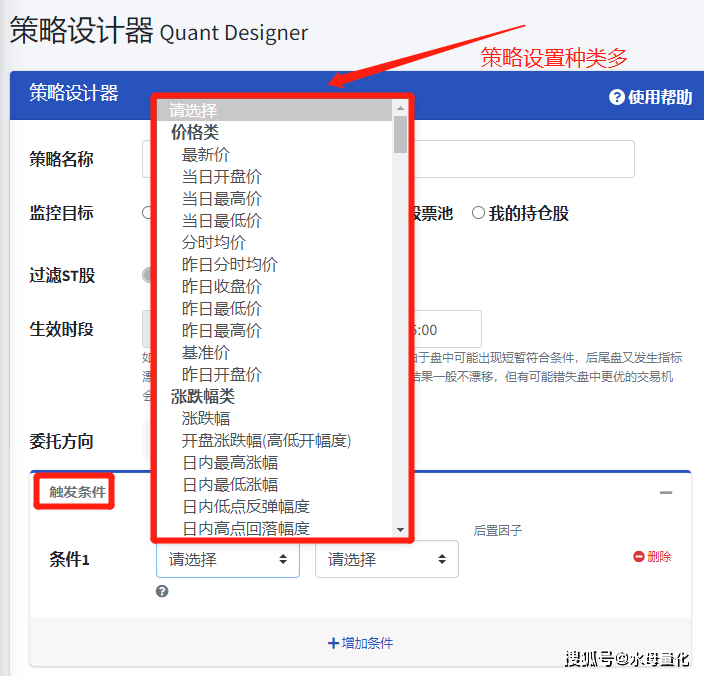The width and height of the screenshot is (704, 676).
Task: Click the 监控目标 label
Action: coord(62,213)
